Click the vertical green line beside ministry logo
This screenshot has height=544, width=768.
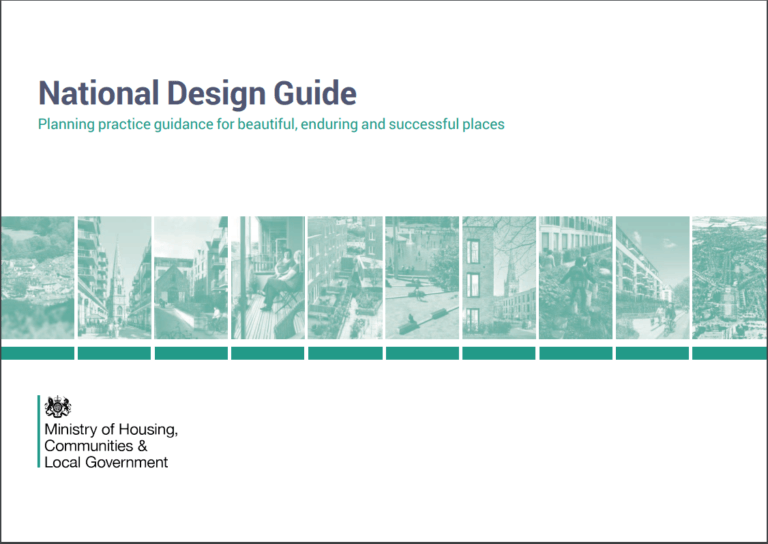(39, 432)
